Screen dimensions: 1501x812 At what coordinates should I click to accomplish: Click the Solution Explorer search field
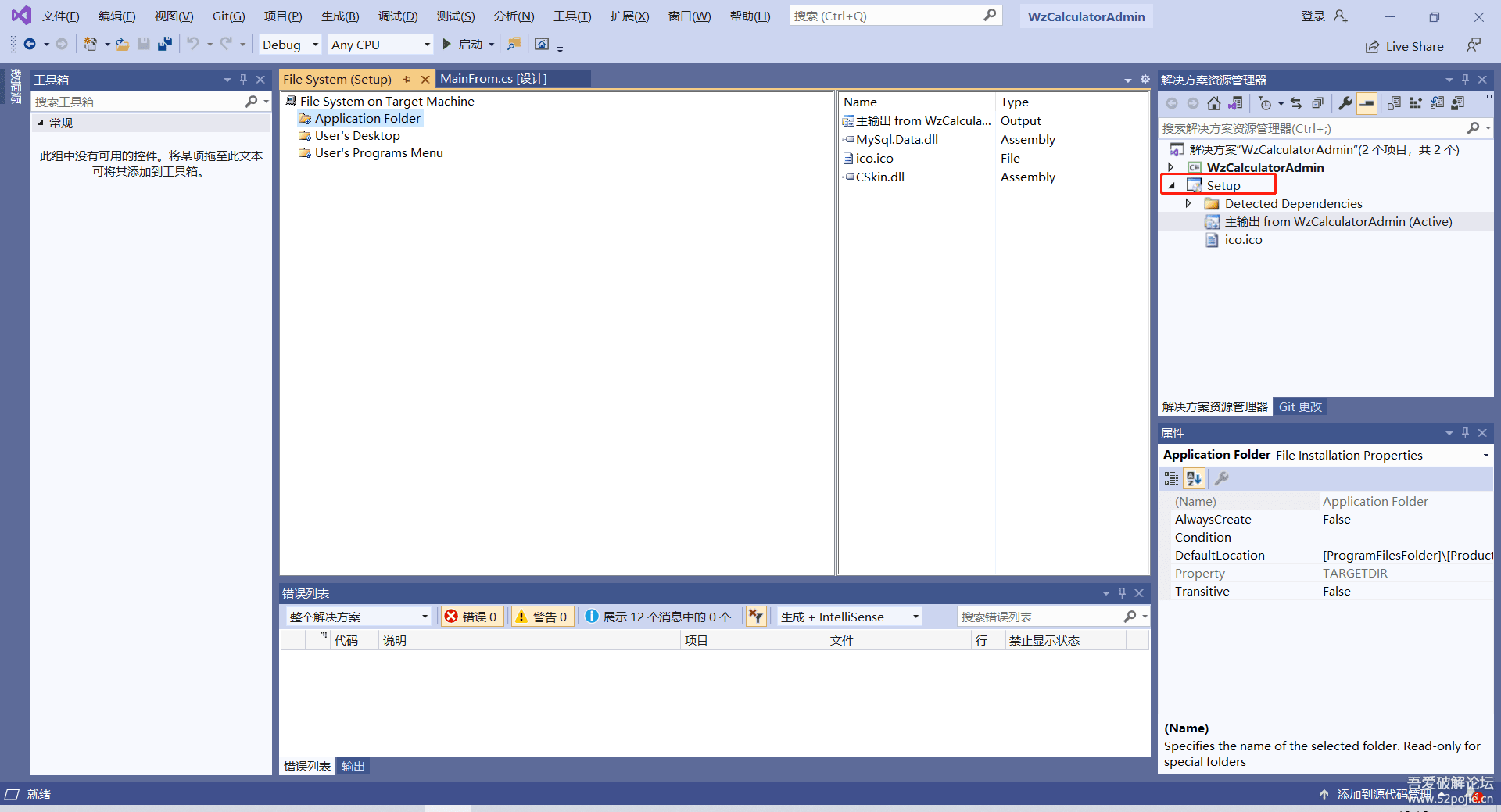(x=1313, y=128)
